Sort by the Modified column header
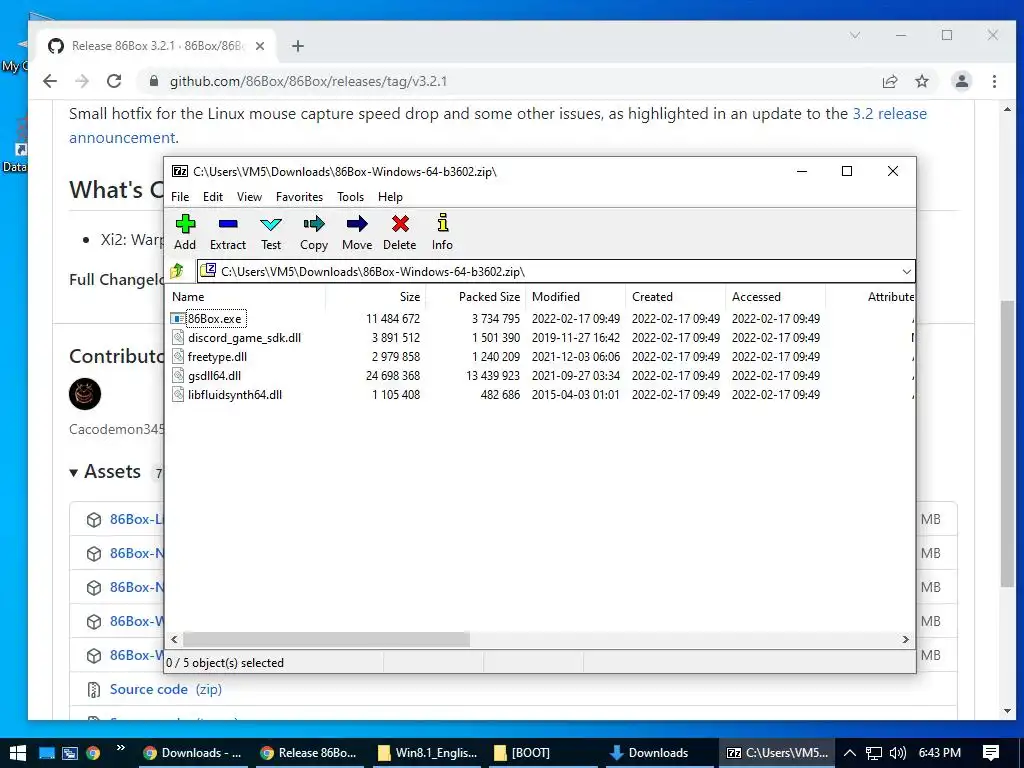Screen dimensions: 1024x768 pos(575,296)
